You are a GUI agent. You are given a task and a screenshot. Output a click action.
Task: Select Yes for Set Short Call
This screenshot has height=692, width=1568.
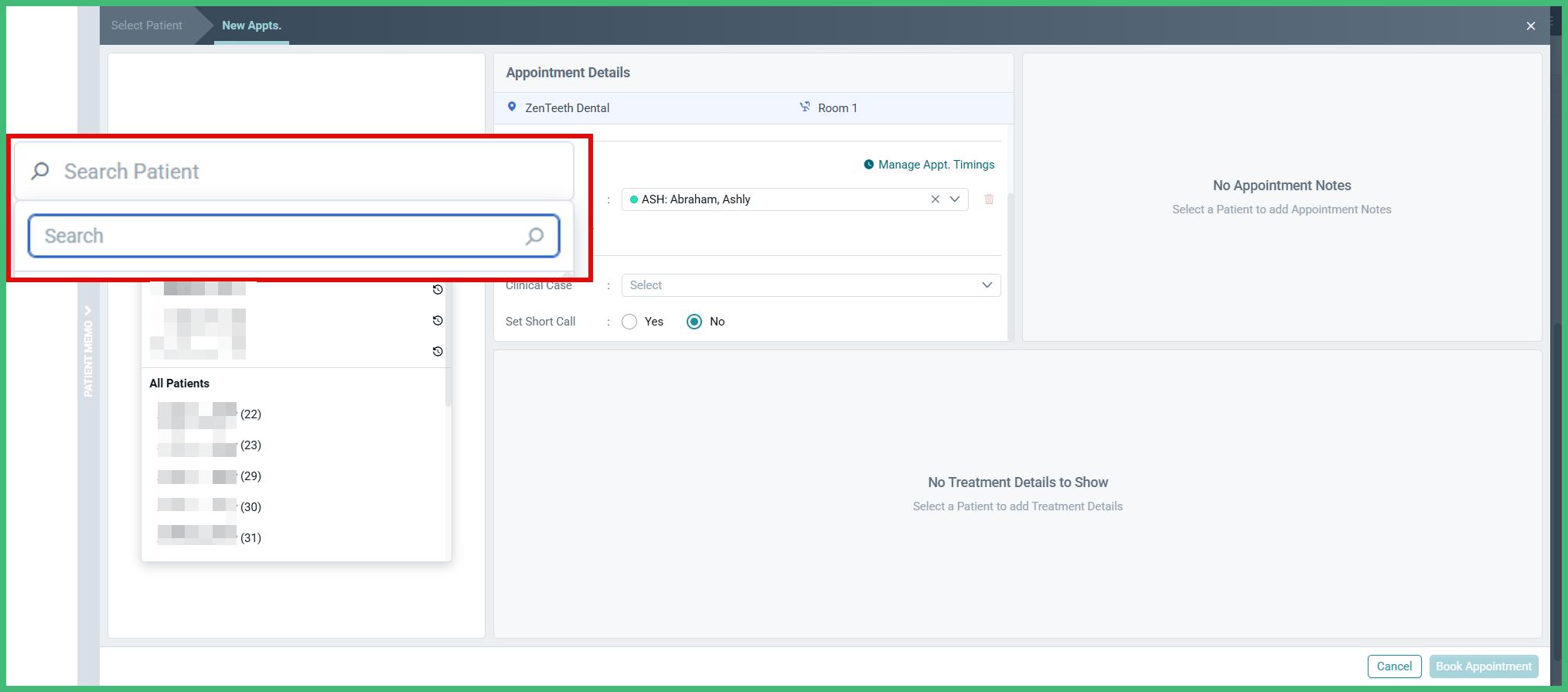629,322
